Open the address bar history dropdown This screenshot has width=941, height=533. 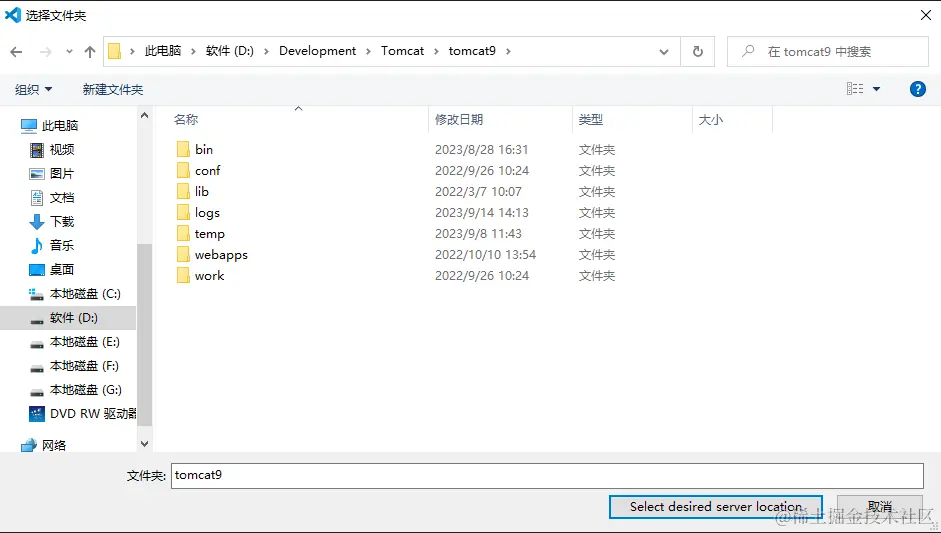pyautogui.click(x=664, y=52)
